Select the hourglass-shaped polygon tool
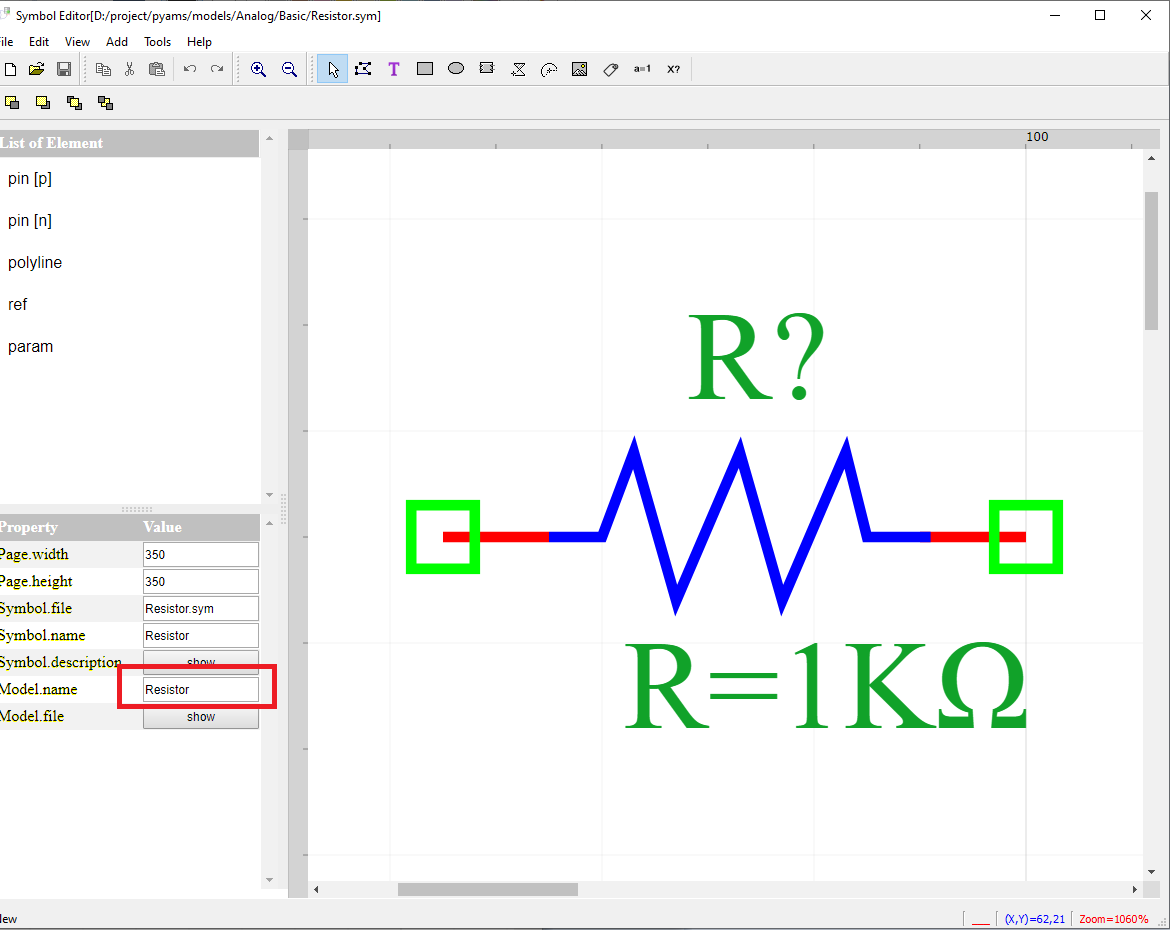 tap(518, 69)
